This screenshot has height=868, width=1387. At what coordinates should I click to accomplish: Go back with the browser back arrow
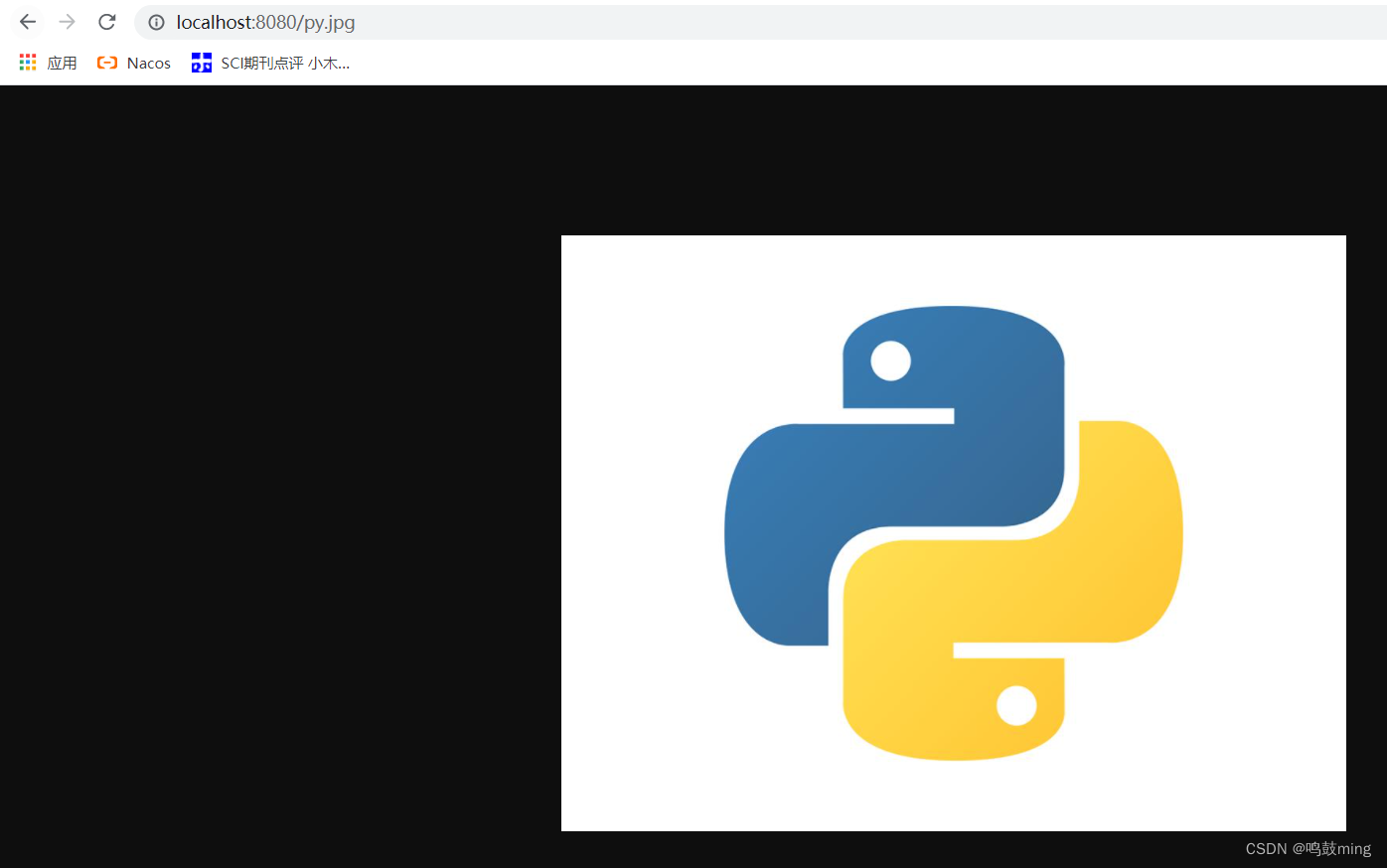point(28,22)
